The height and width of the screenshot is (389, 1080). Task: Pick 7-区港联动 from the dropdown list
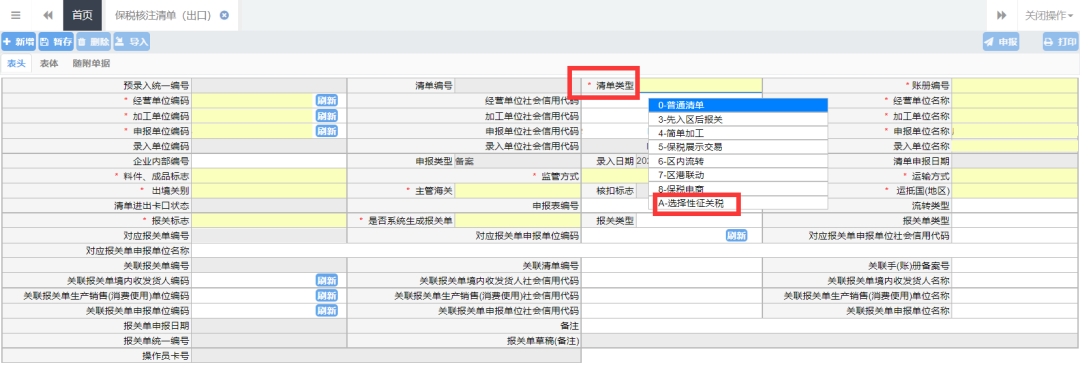click(x=738, y=175)
